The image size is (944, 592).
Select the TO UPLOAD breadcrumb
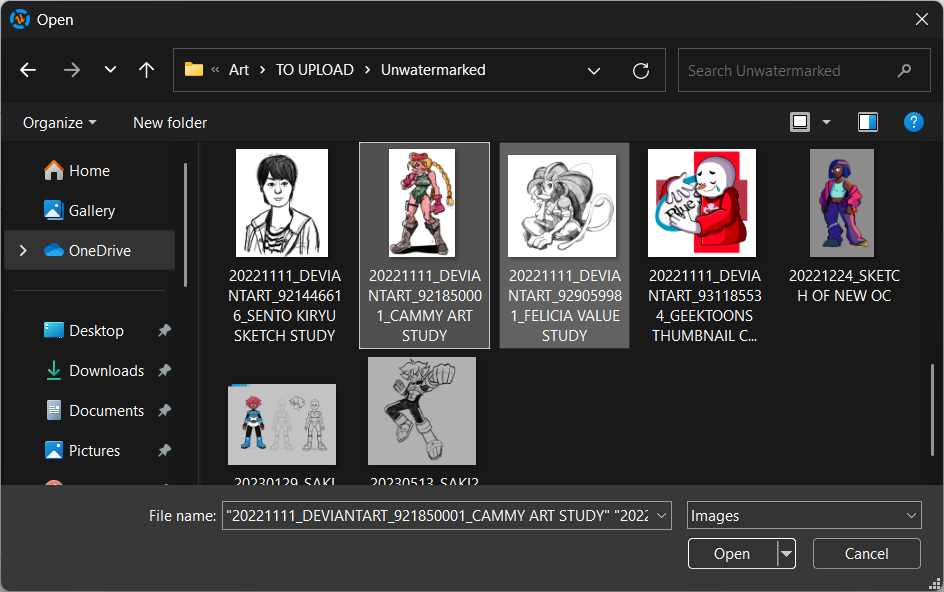pos(315,70)
